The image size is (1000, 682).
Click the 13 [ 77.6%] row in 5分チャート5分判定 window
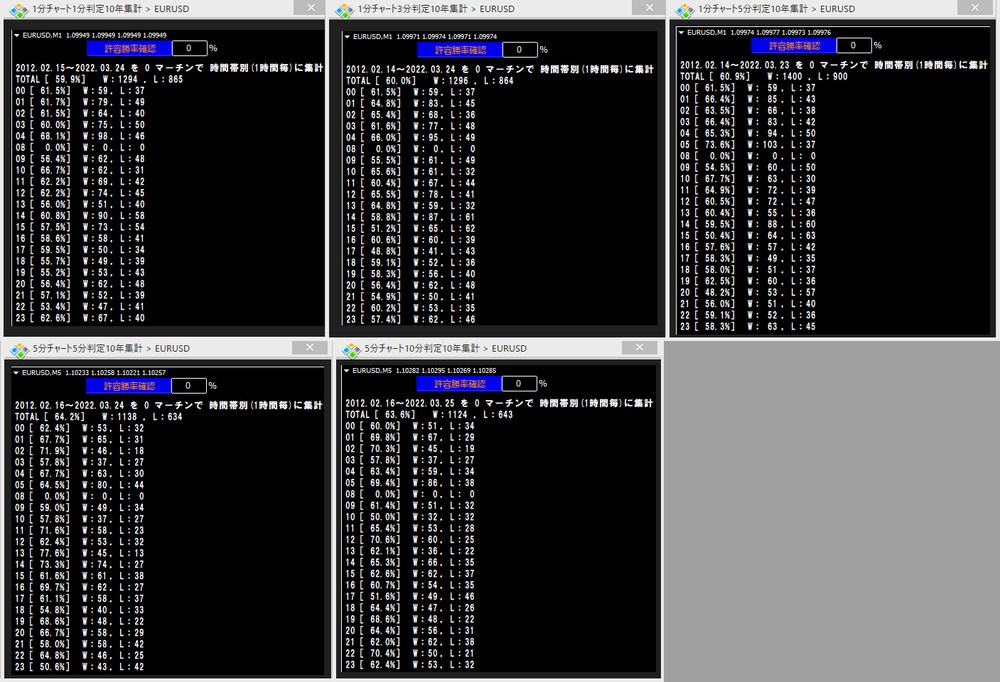[x=79, y=553]
